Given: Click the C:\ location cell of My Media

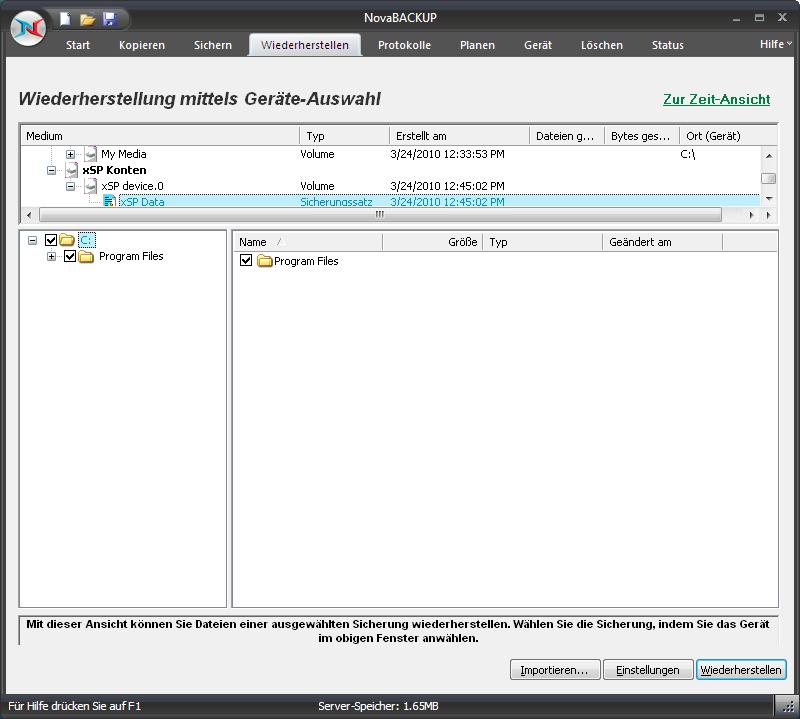Looking at the screenshot, I should click(x=687, y=154).
